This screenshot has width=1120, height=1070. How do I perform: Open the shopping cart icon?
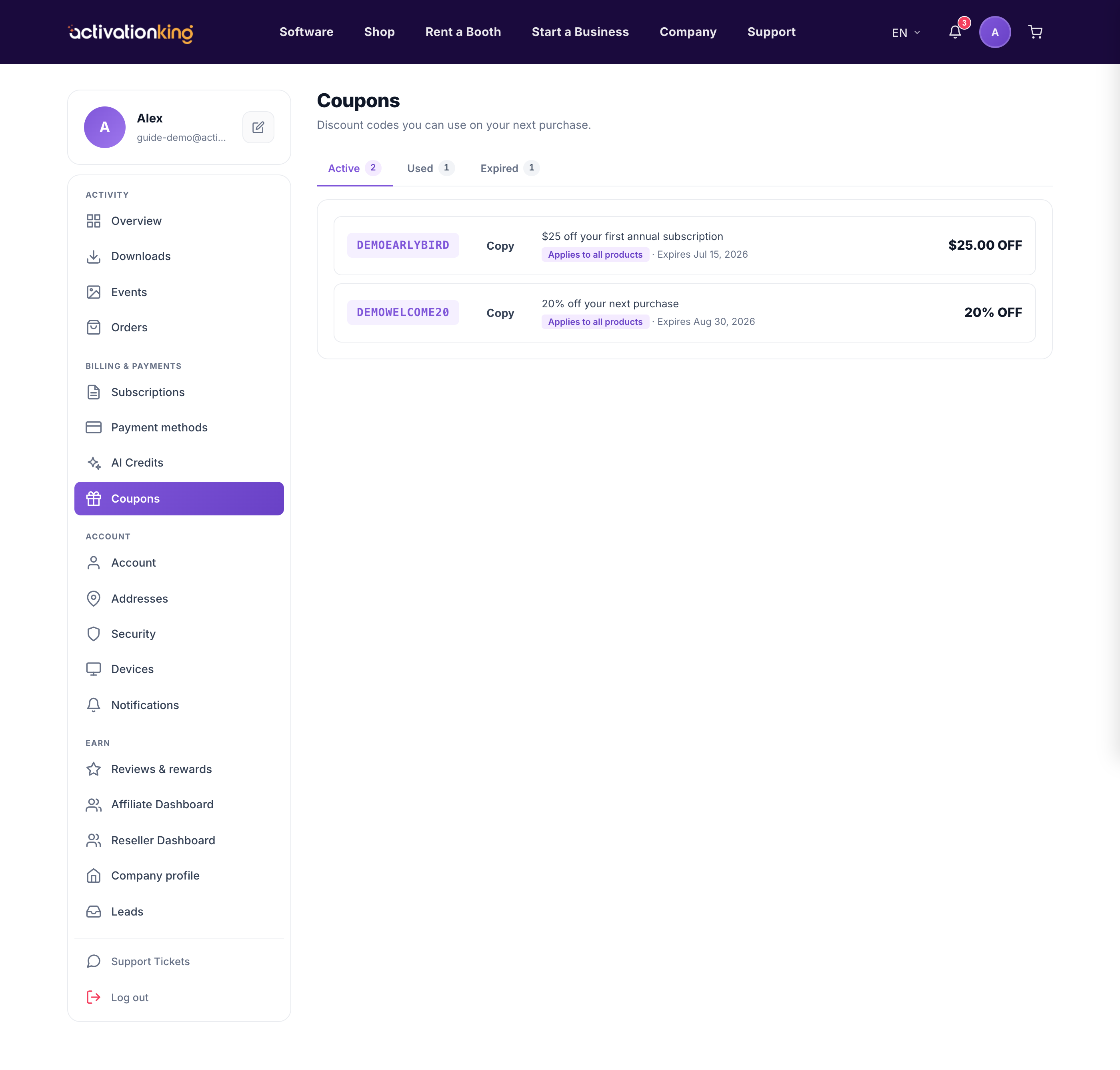(x=1035, y=32)
